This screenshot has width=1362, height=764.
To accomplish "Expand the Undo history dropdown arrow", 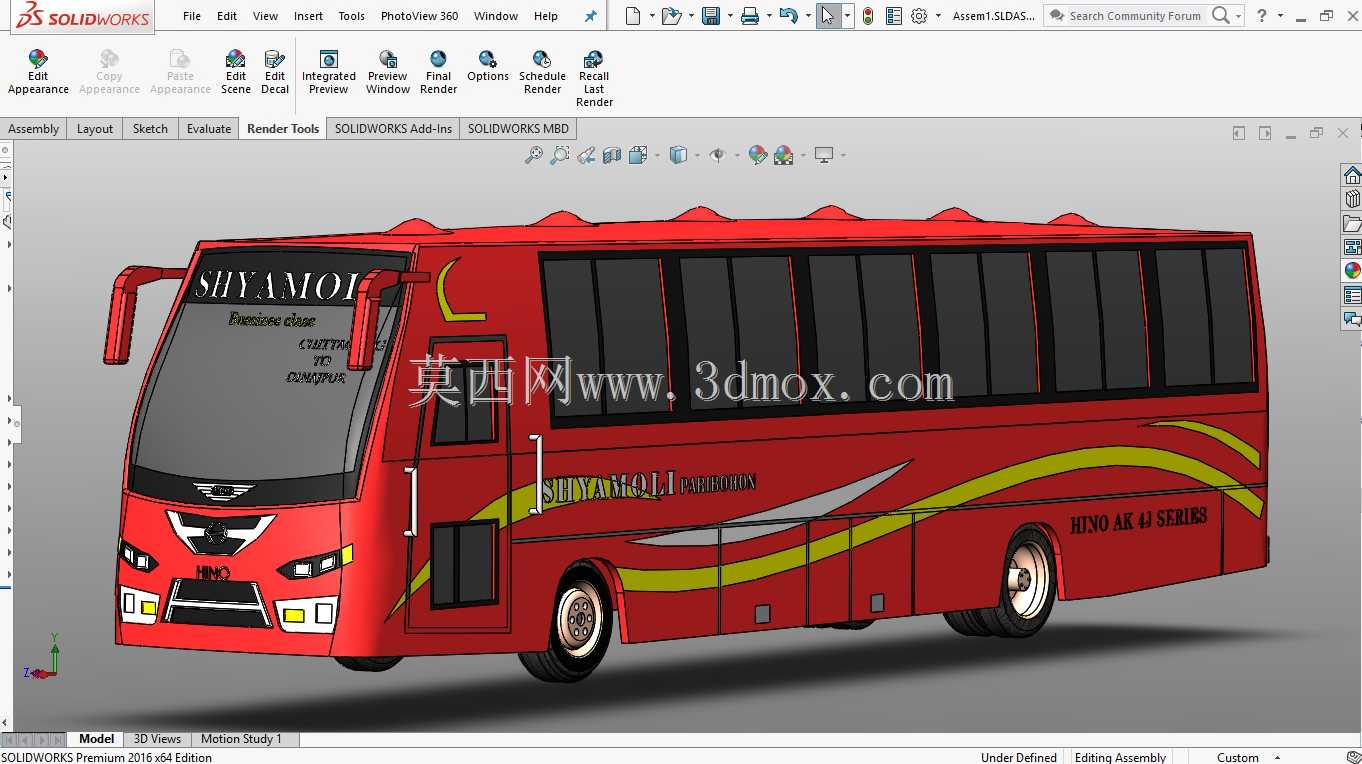I will click(808, 16).
